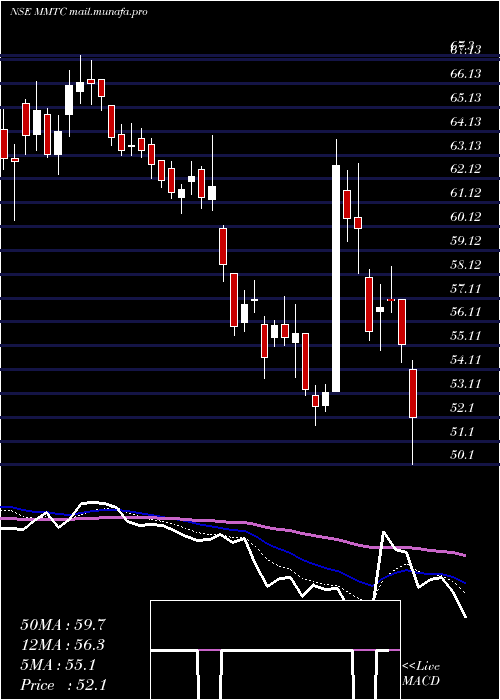500x700 pixels.
Task: Click the 64.13 price axis label
Action: pyautogui.click(x=466, y=121)
